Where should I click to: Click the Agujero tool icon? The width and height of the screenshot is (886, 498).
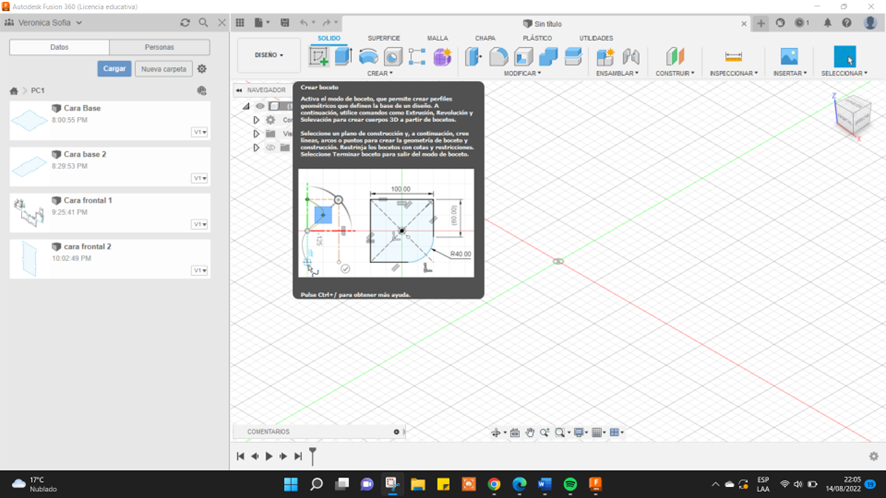click(393, 57)
